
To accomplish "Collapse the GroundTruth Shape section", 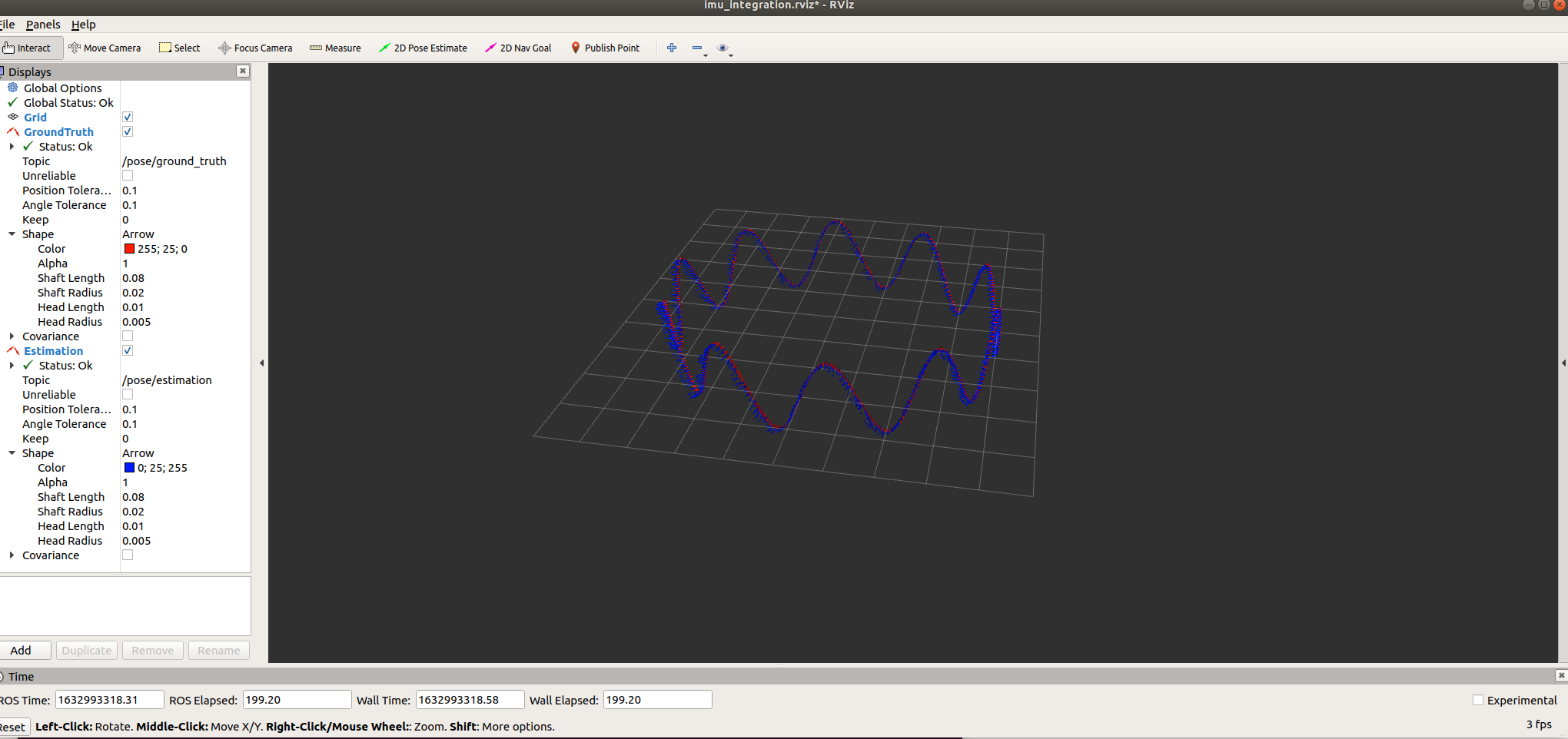I will pos(12,234).
